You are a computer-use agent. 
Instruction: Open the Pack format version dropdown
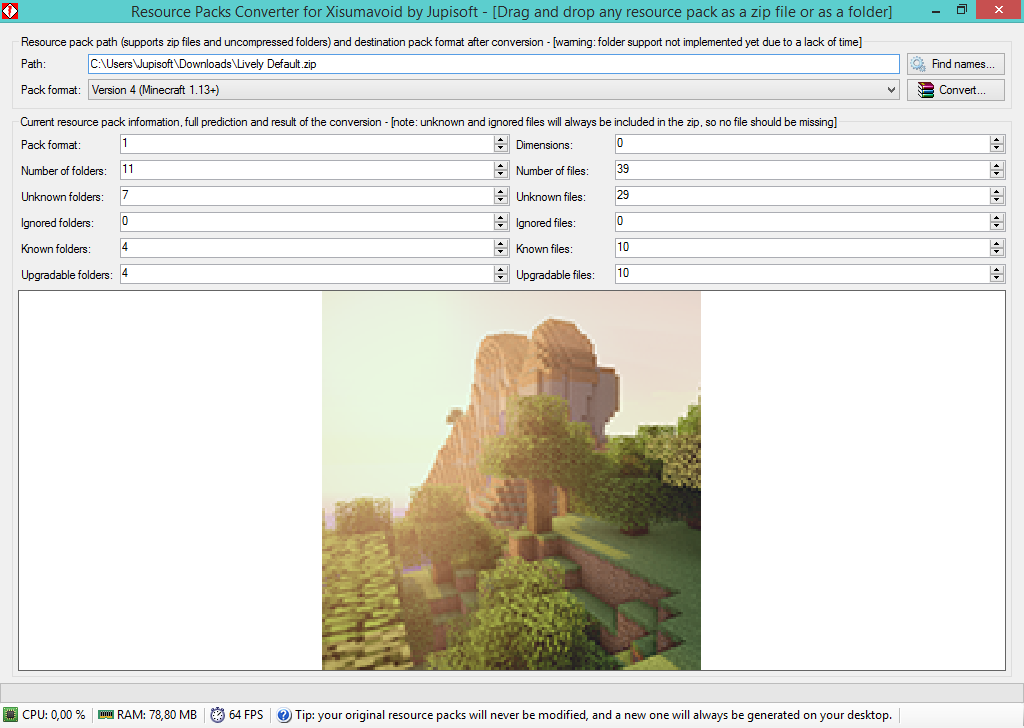tap(494, 90)
